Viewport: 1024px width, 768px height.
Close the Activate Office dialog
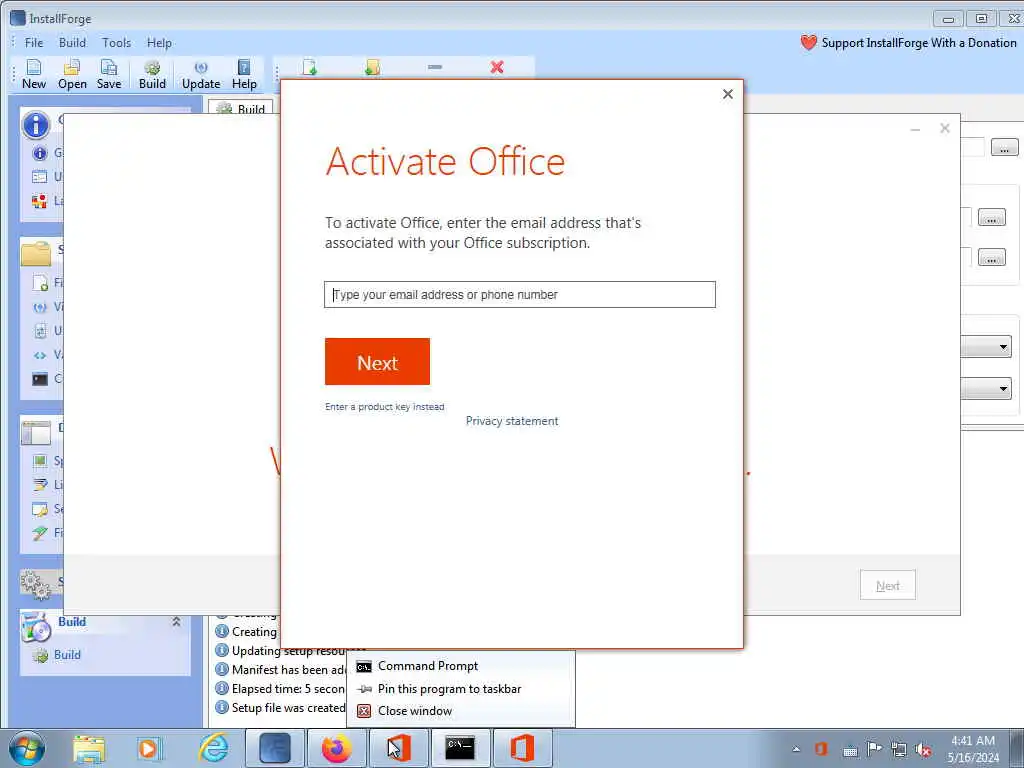[728, 94]
